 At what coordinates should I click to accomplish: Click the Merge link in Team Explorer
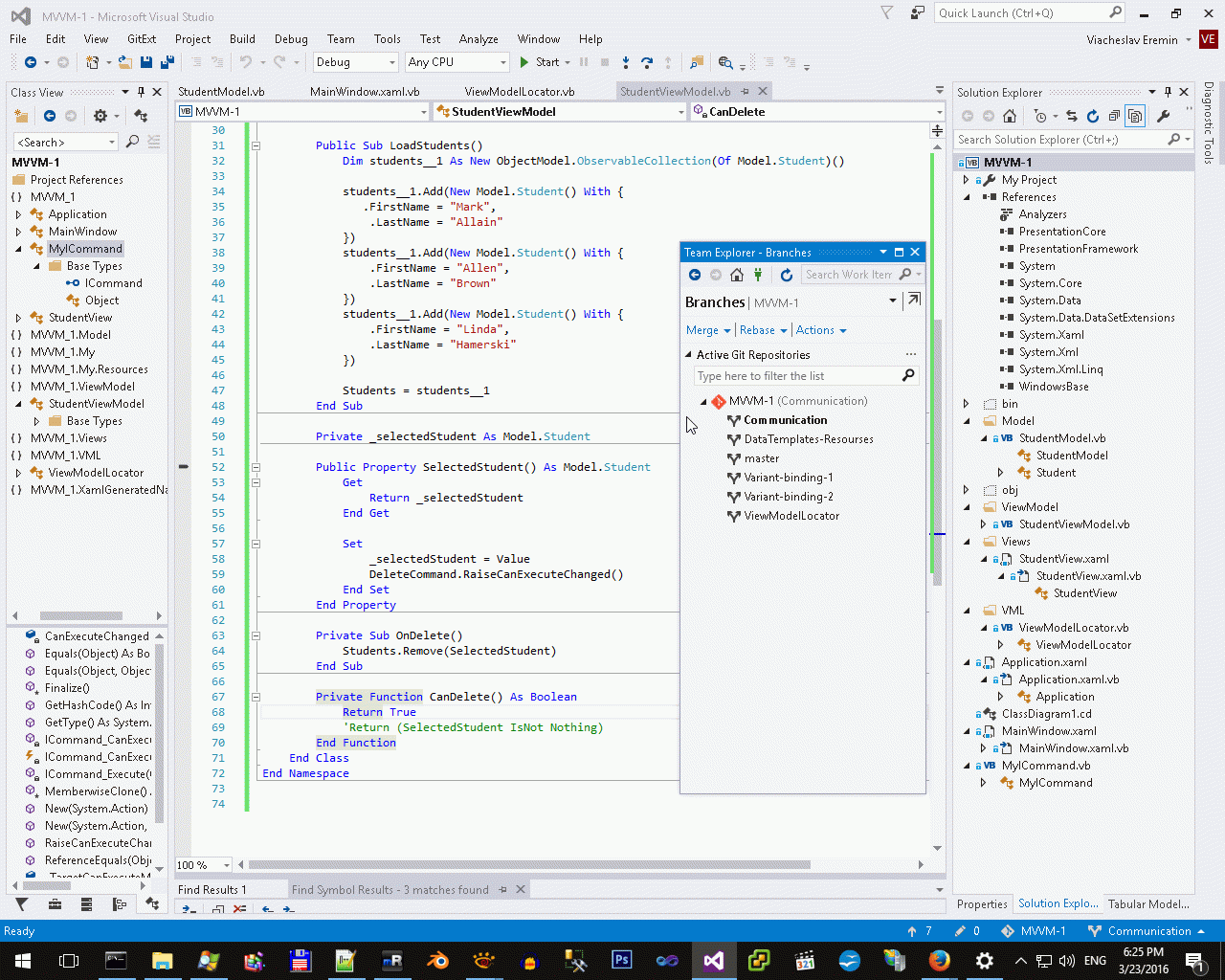[702, 330]
